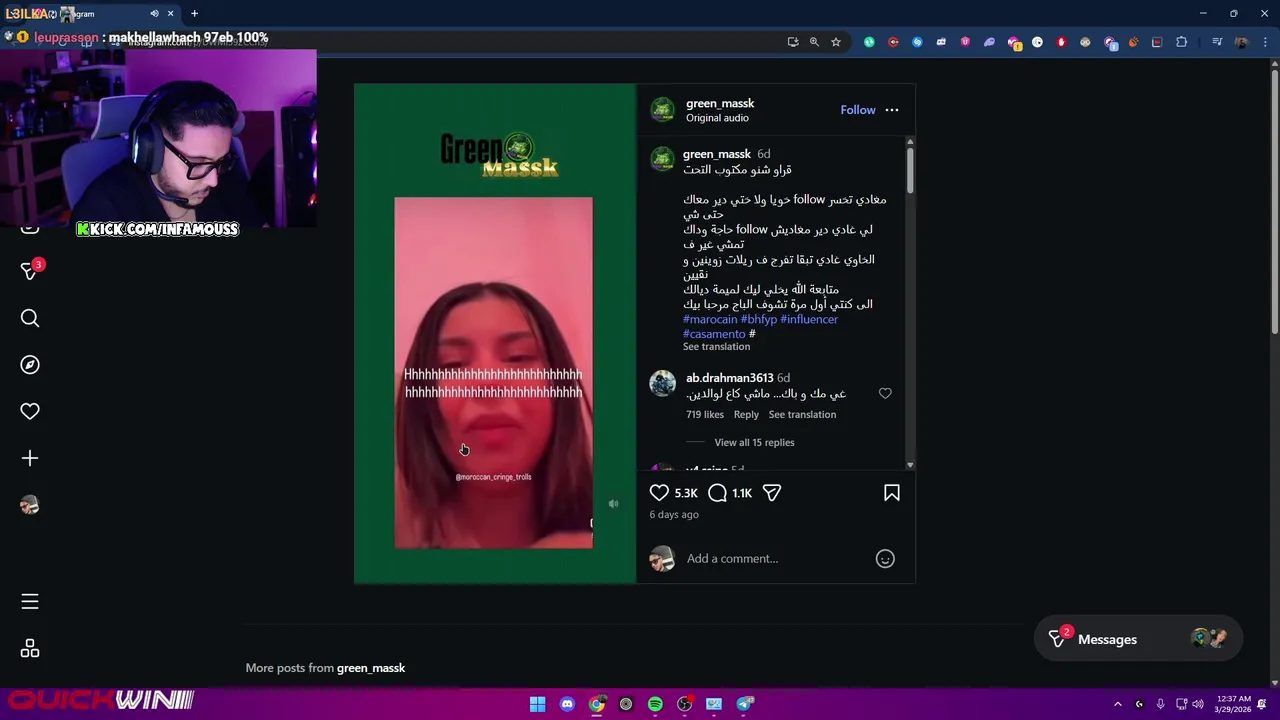This screenshot has width=1280, height=720.
Task: Mute the Instagram browser tab
Action: 154,14
